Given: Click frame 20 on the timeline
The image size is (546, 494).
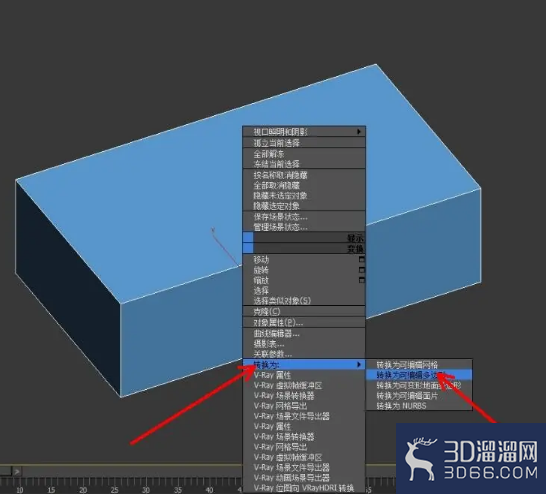Looking at the screenshot, I should tap(83, 489).
